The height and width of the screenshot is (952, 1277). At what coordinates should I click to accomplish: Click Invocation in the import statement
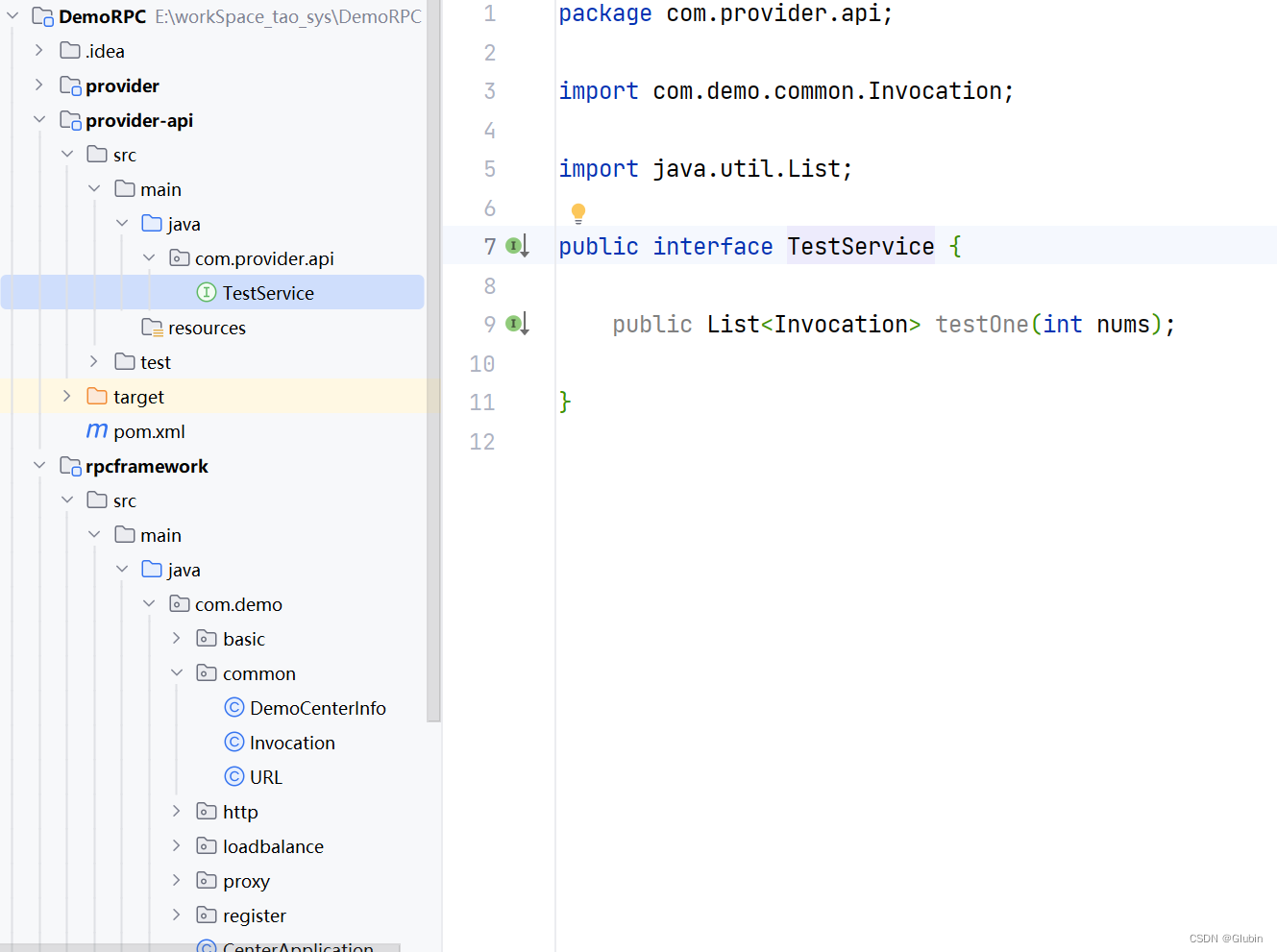tap(935, 90)
